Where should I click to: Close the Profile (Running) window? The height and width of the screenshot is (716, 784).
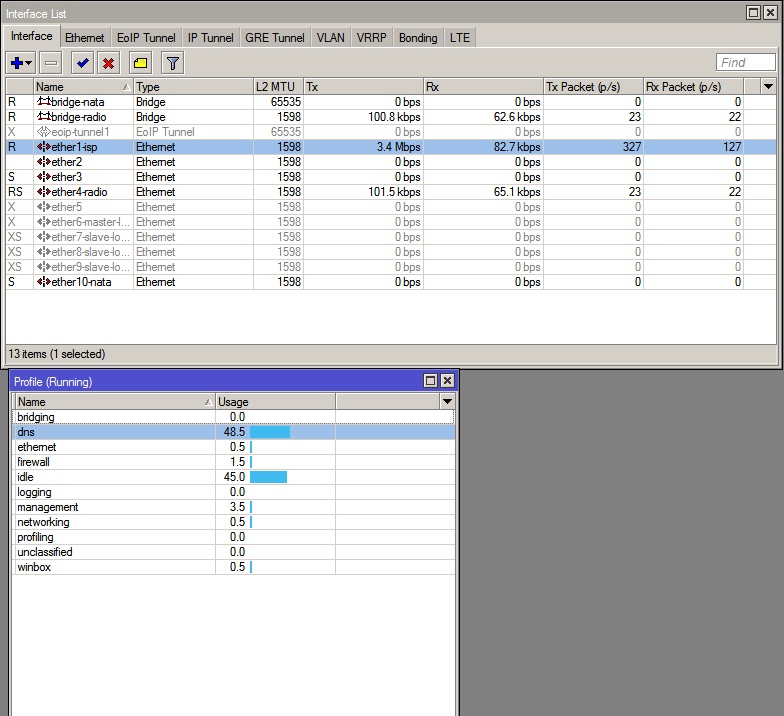coord(447,381)
